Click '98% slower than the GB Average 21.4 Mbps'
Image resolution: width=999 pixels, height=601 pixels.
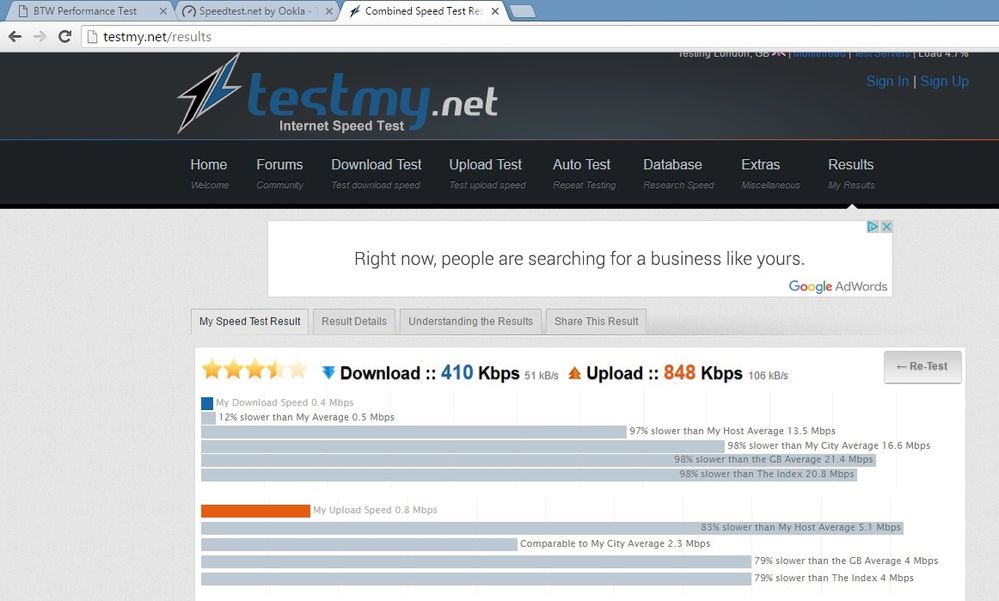coord(773,460)
